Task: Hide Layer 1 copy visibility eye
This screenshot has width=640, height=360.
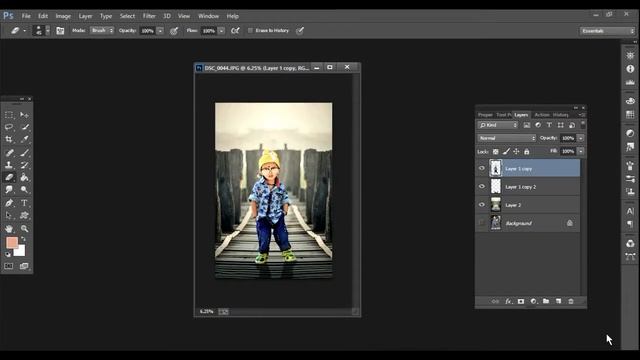Action: pyautogui.click(x=482, y=168)
